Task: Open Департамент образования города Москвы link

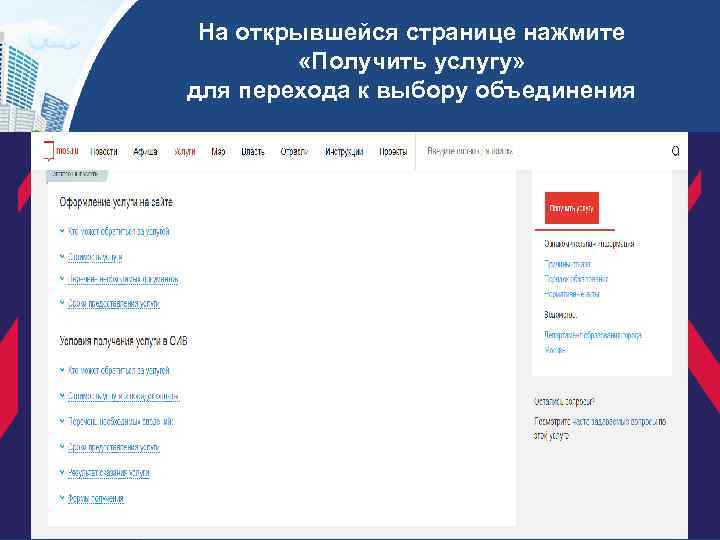Action: pos(592,342)
